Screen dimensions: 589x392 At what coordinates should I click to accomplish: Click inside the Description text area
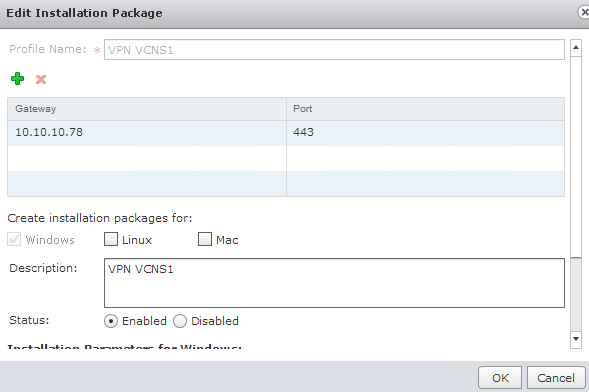[x=334, y=283]
